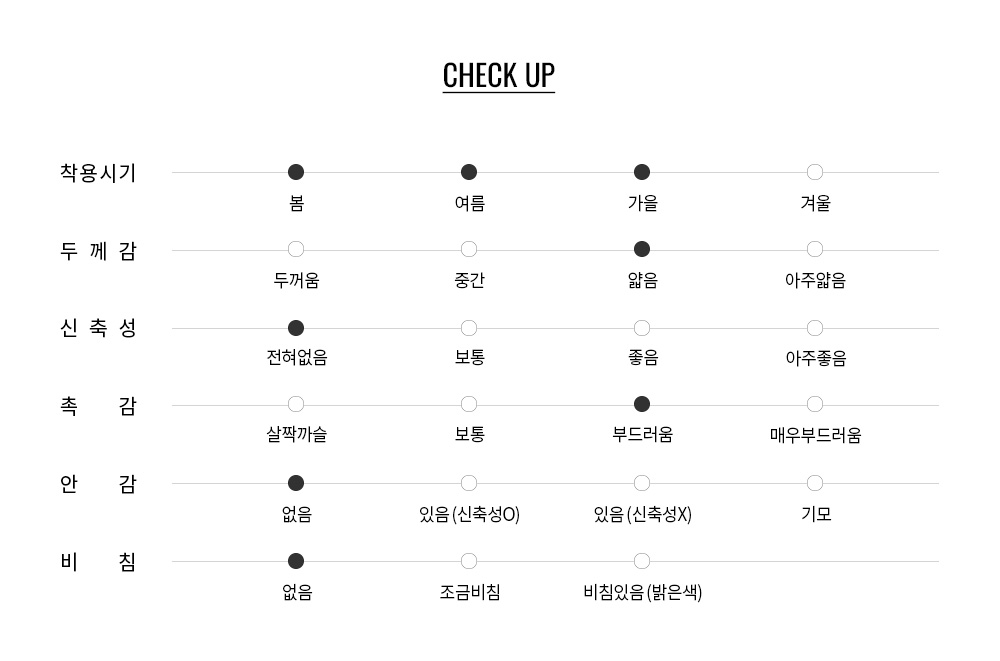Click the 착용시기 row label

pos(98,173)
